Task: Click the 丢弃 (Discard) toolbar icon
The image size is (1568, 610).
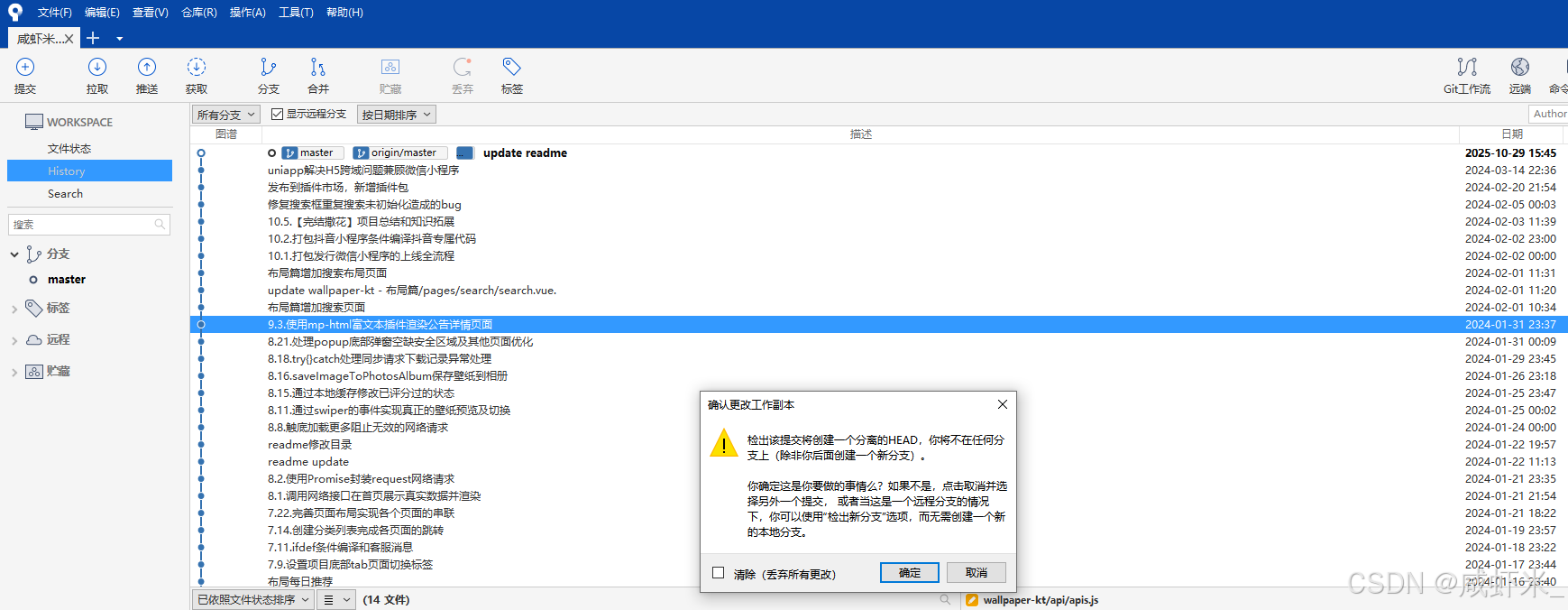Action: [x=463, y=67]
